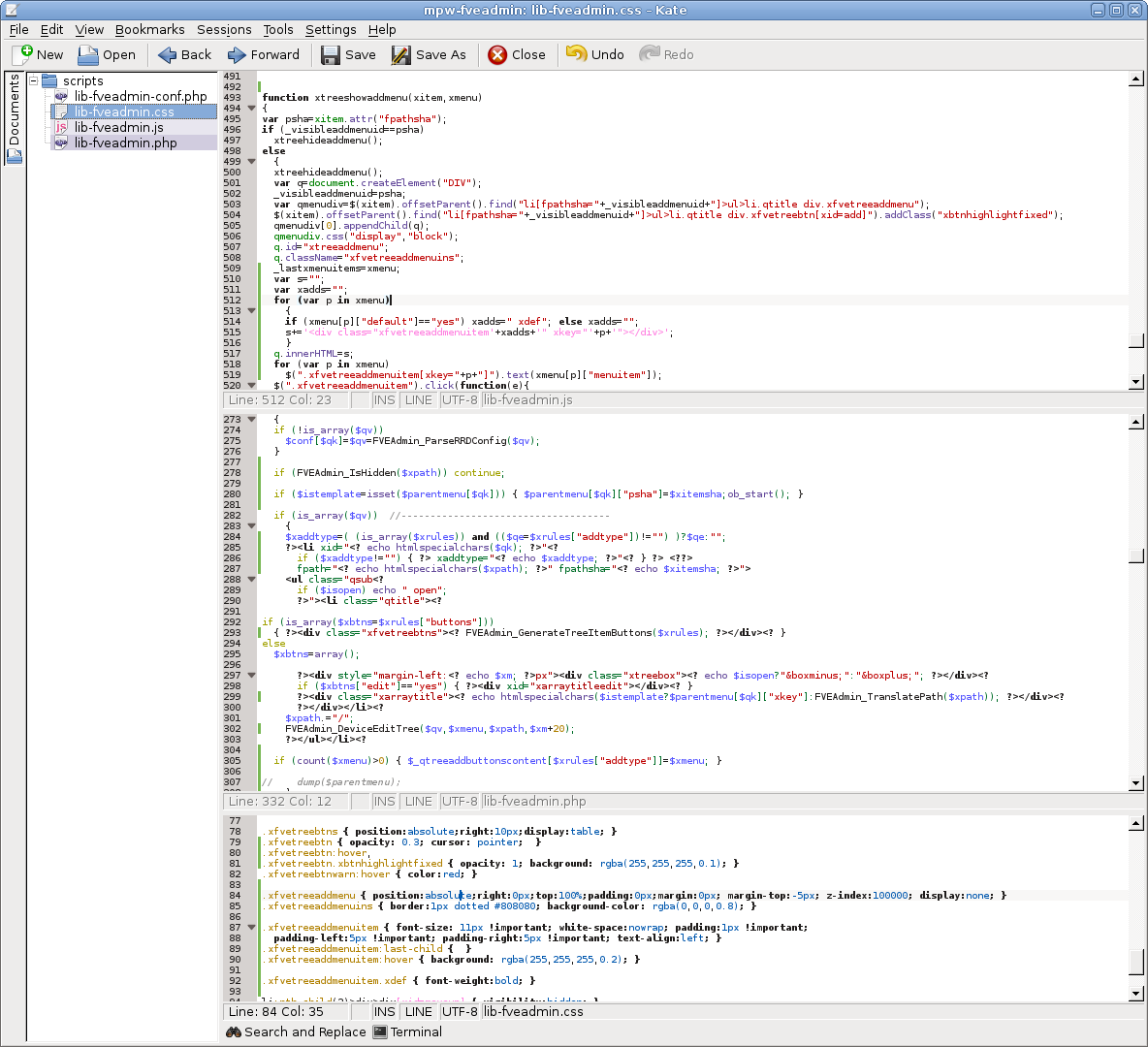This screenshot has width=1148, height=1047.
Task: Click the Undo arrow icon
Action: pos(576,54)
